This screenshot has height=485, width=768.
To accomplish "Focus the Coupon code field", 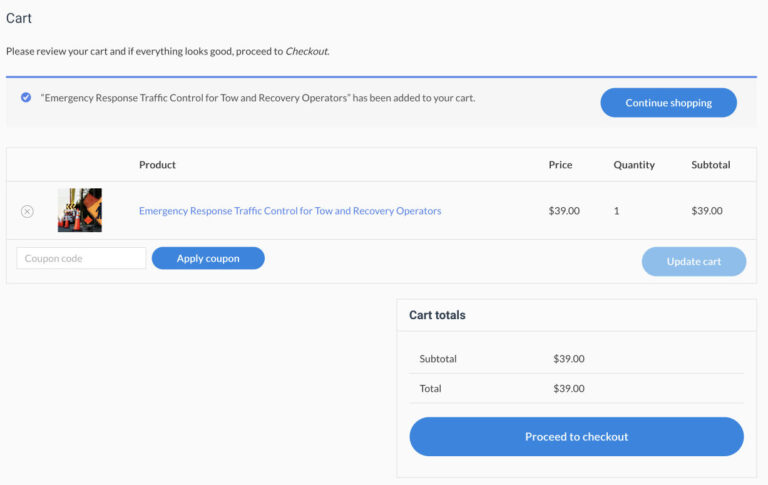I will [x=81, y=258].
